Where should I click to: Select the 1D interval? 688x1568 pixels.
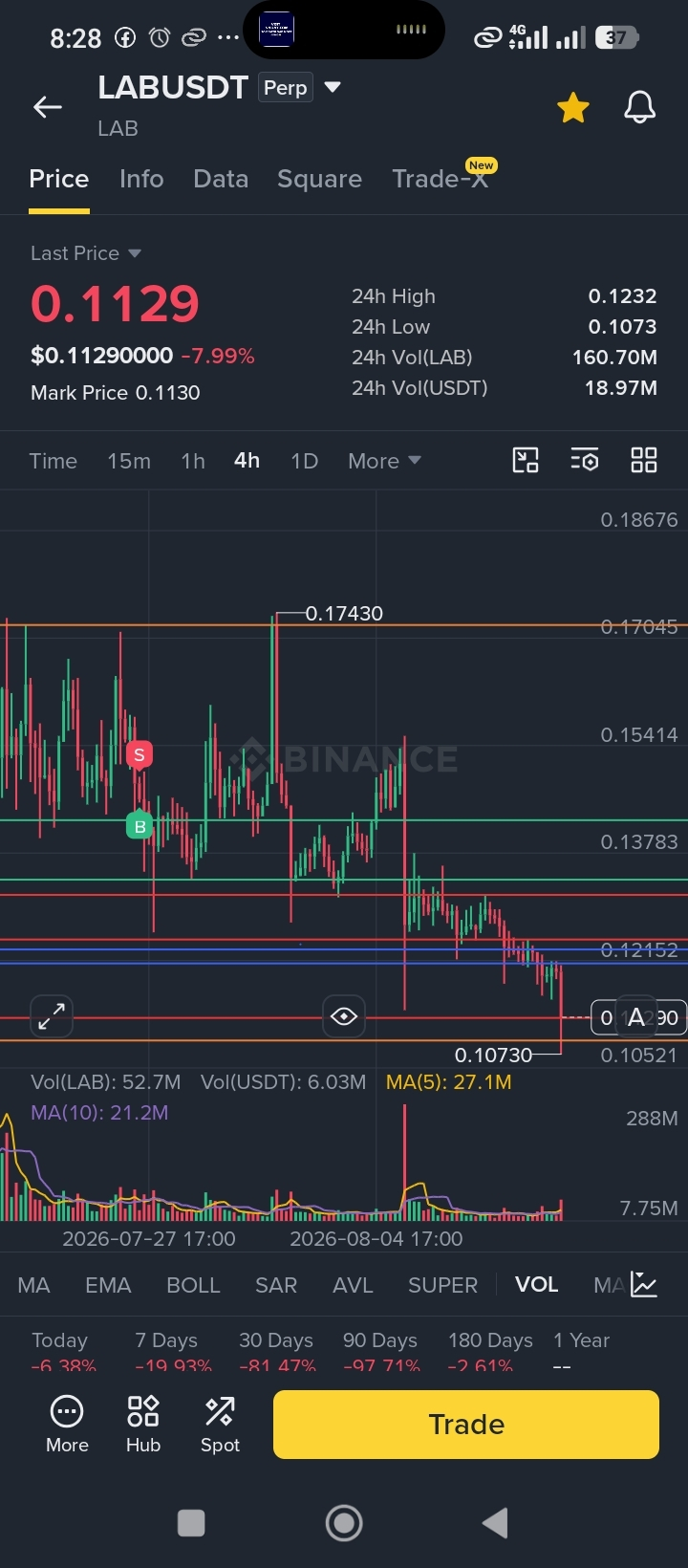tap(304, 461)
